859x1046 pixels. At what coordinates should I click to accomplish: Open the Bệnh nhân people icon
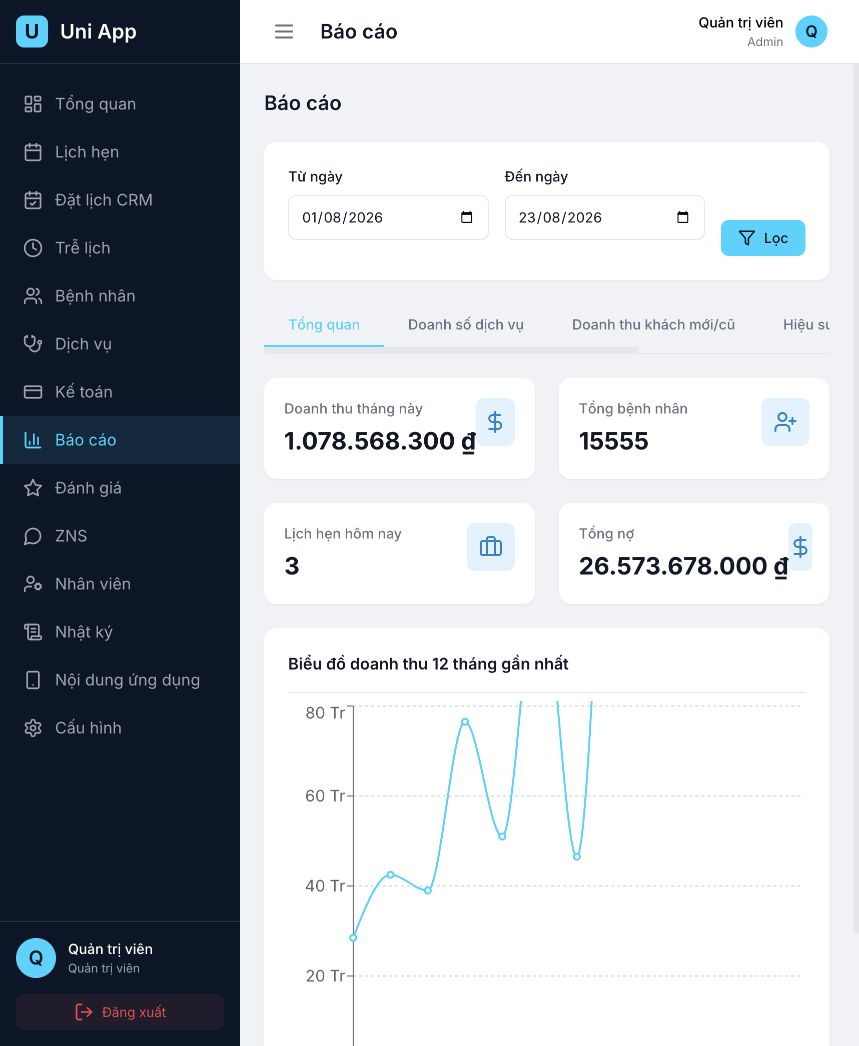point(33,296)
